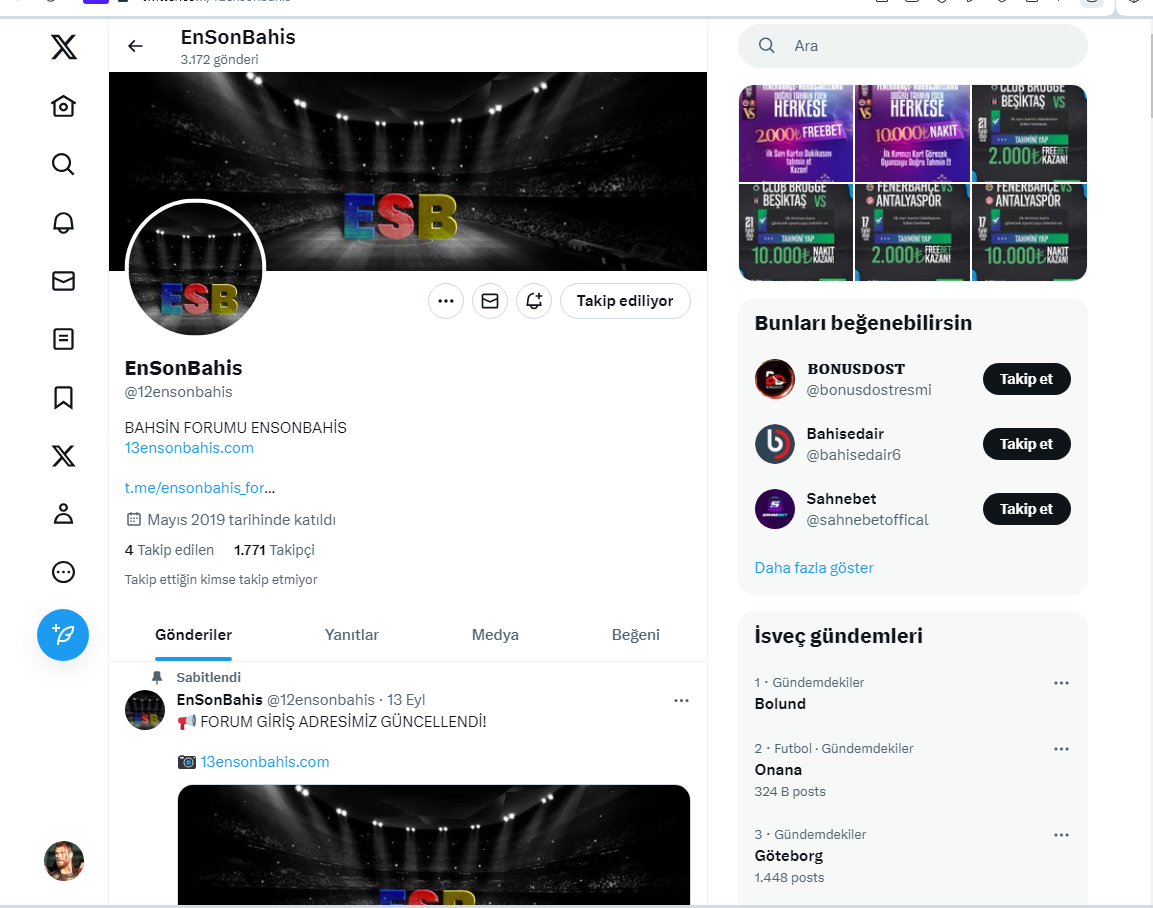The width and height of the screenshot is (1153, 908).
Task: Open Messages envelope in sidebar
Action: coord(63,281)
